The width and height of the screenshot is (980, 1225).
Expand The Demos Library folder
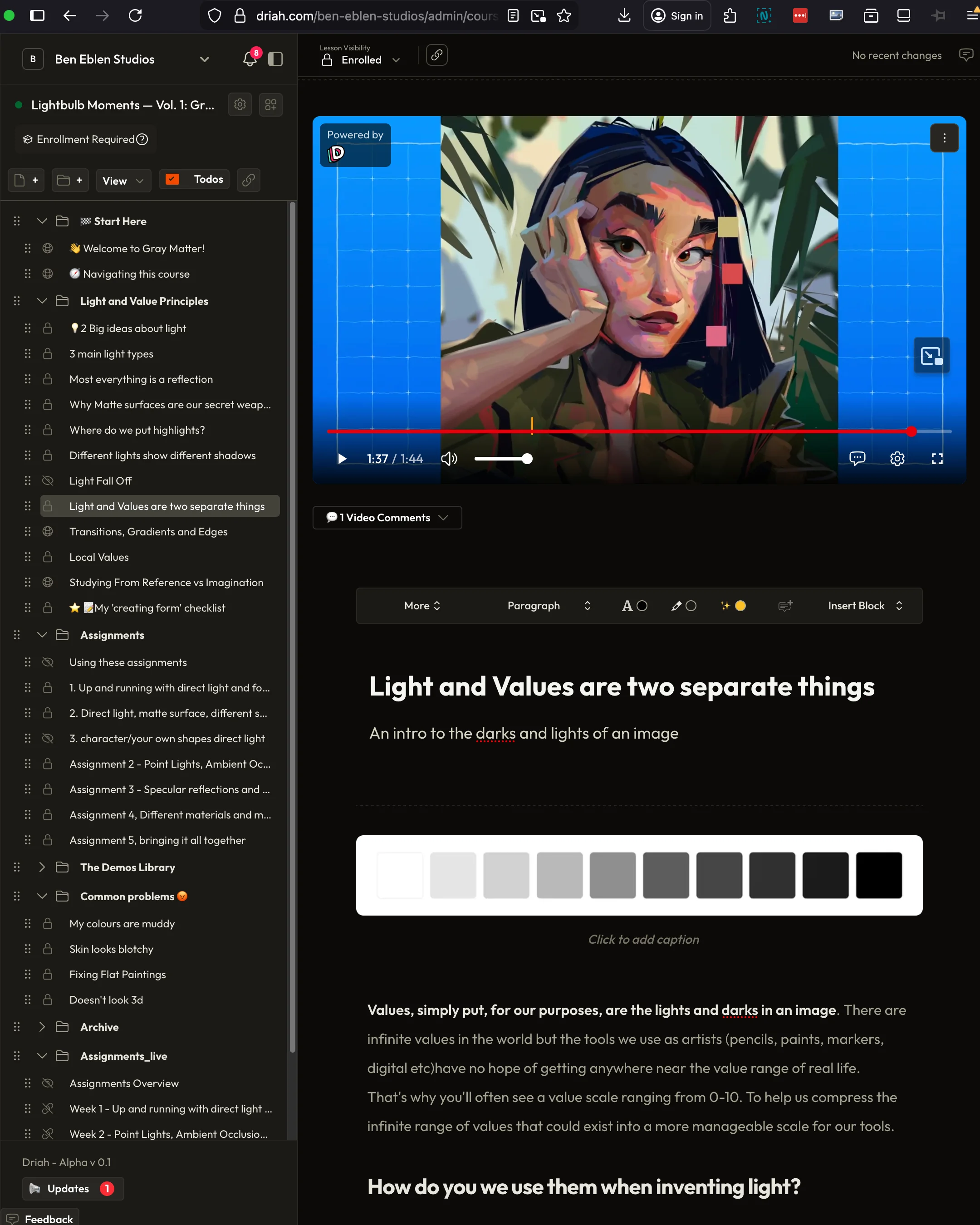point(41,867)
